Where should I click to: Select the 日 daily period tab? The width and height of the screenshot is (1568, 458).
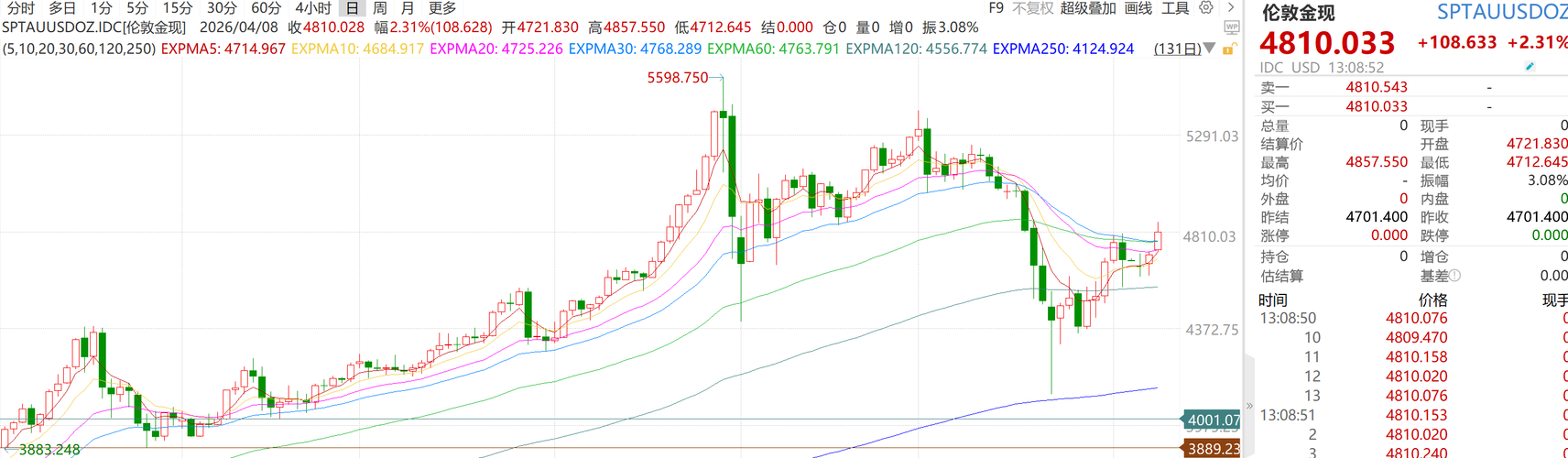(352, 8)
